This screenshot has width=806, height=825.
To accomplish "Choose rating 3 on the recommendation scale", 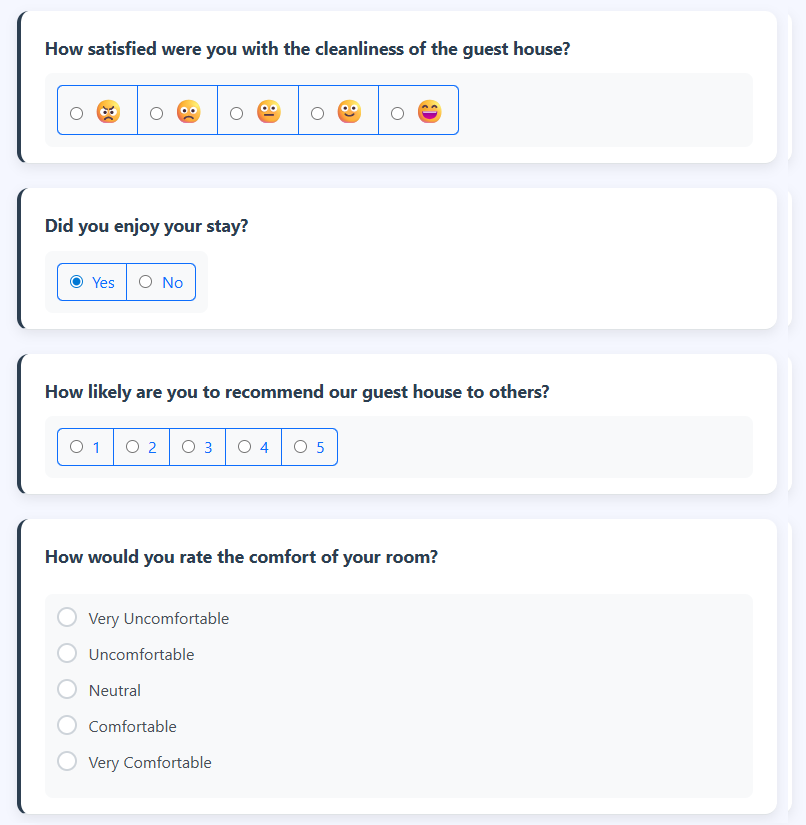I will tap(187, 447).
